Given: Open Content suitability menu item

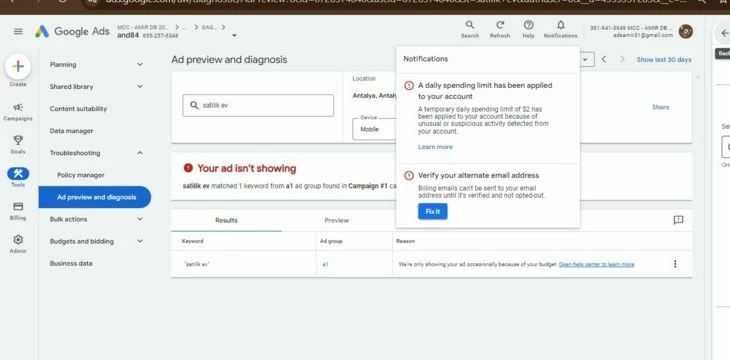Looking at the screenshot, I should pyautogui.click(x=78, y=109).
